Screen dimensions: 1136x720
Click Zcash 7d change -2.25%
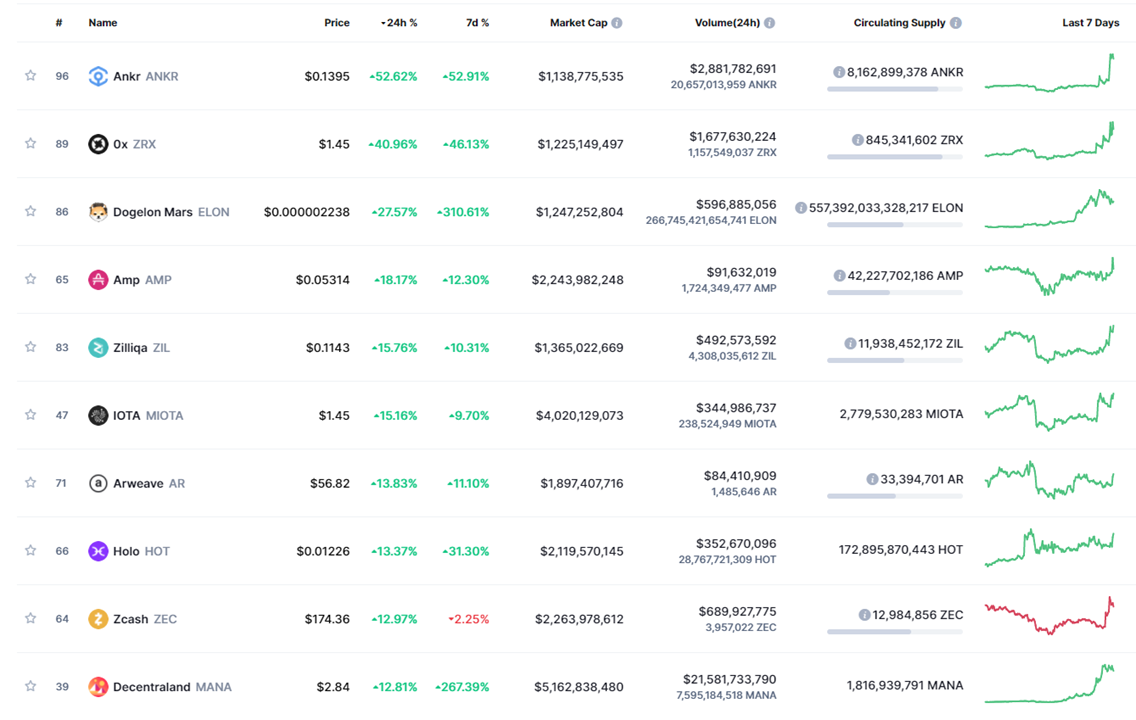click(469, 619)
